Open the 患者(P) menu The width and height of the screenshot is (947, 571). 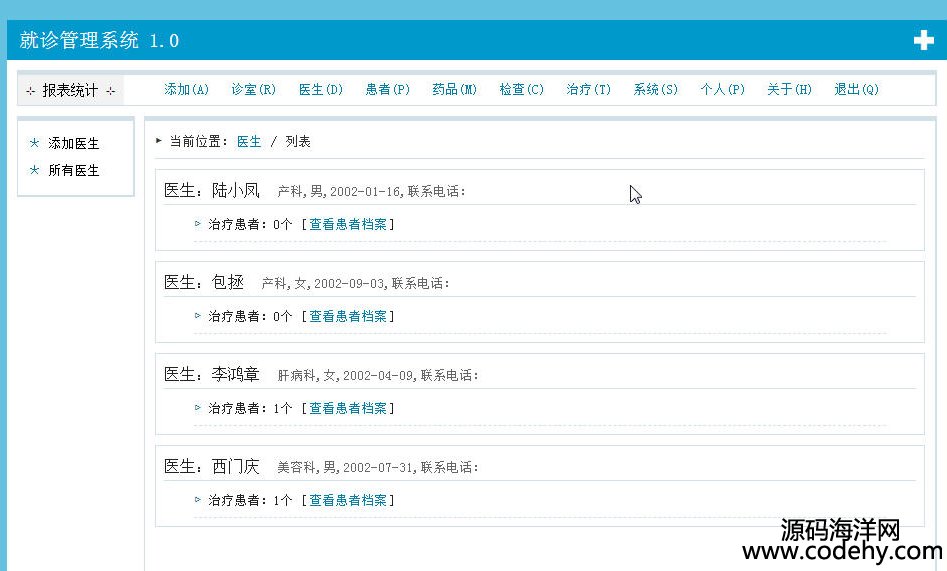[388, 89]
